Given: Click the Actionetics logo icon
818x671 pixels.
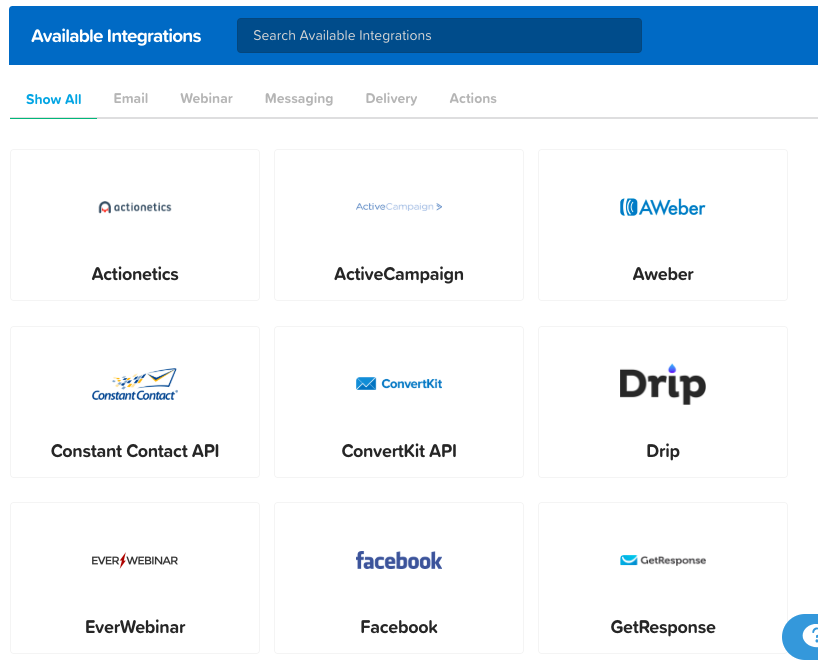Looking at the screenshot, I should pos(135,207).
